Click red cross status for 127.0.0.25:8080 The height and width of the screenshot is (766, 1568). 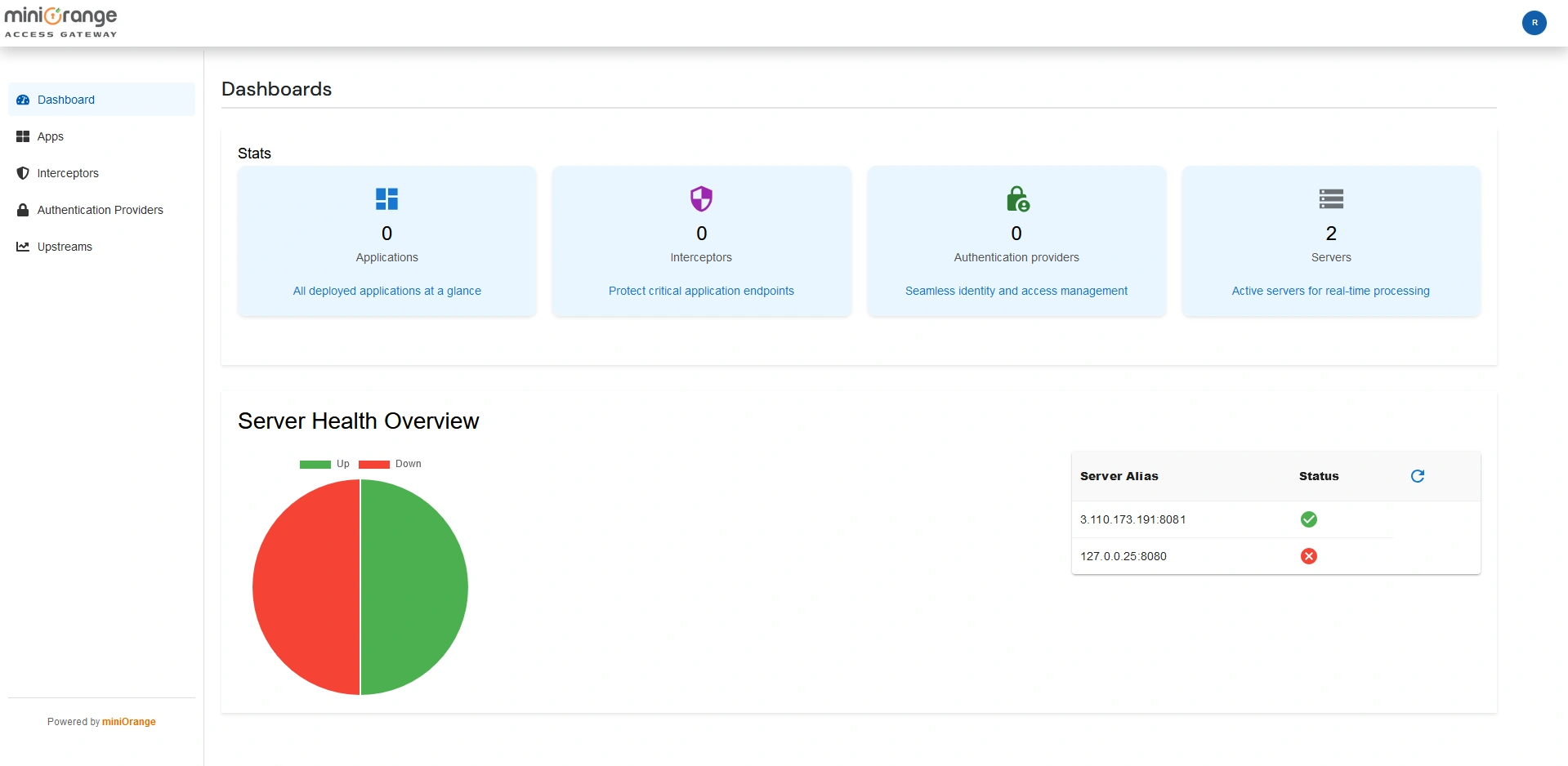[x=1309, y=556]
